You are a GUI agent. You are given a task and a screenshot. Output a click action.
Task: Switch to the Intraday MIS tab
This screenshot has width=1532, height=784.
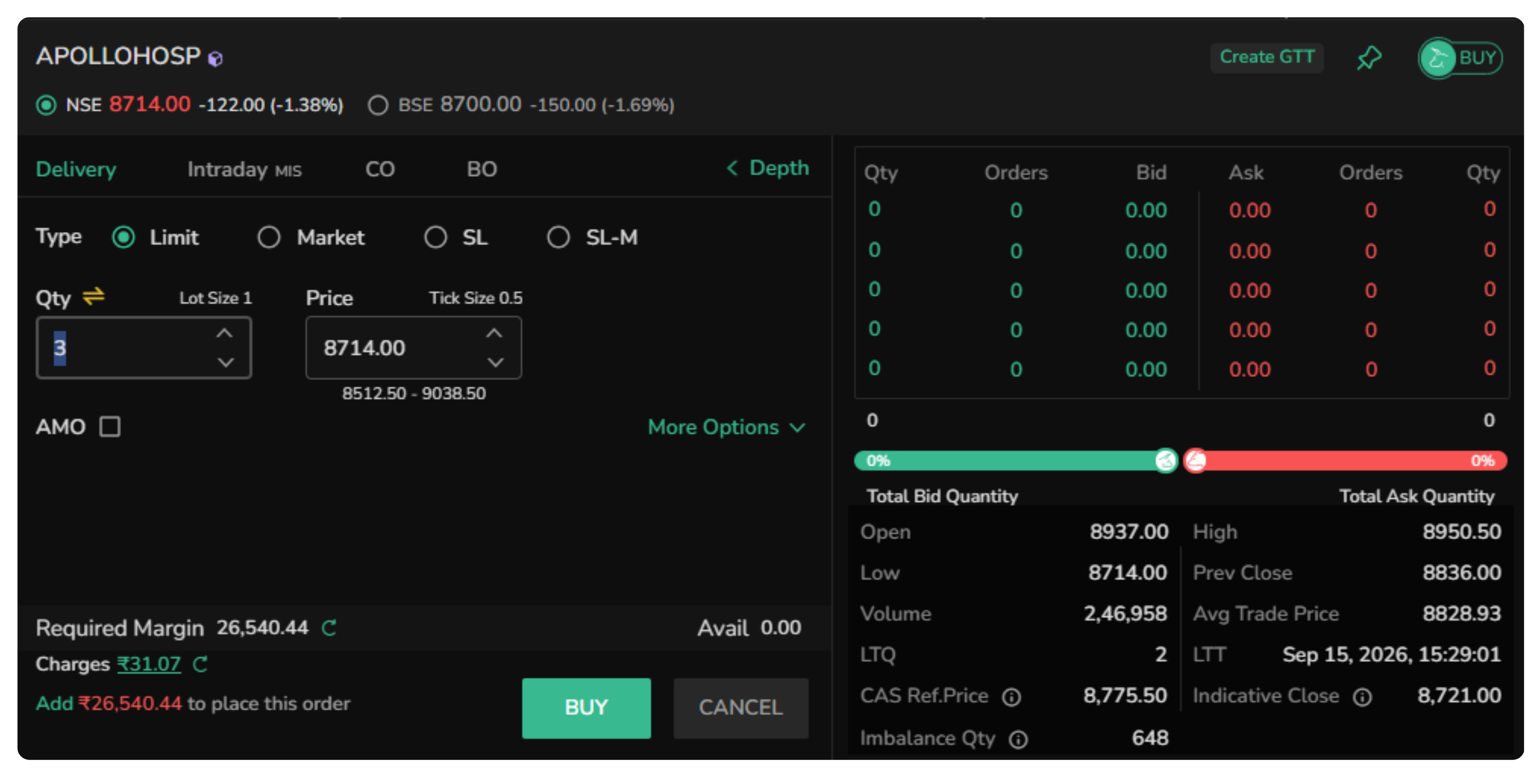coord(244,170)
